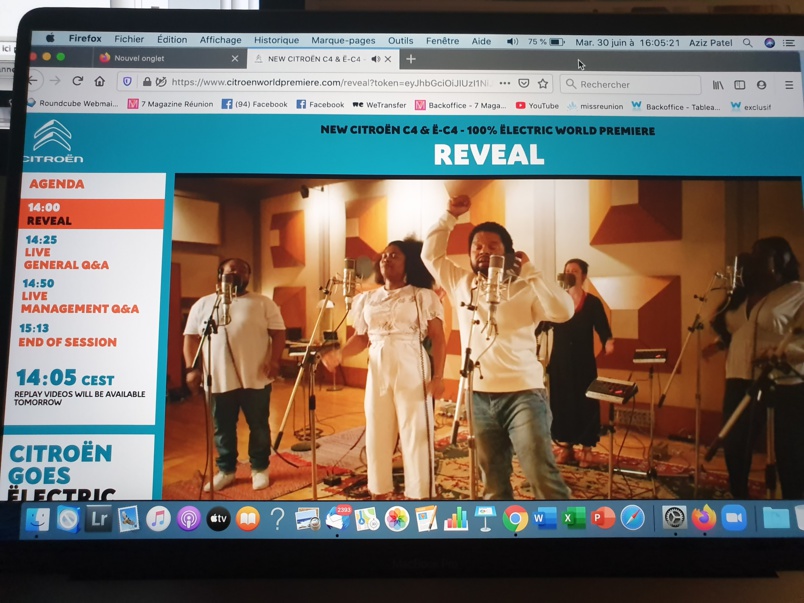804x603 pixels.
Task: Go to the Firefox home page icon
Action: 99,82
